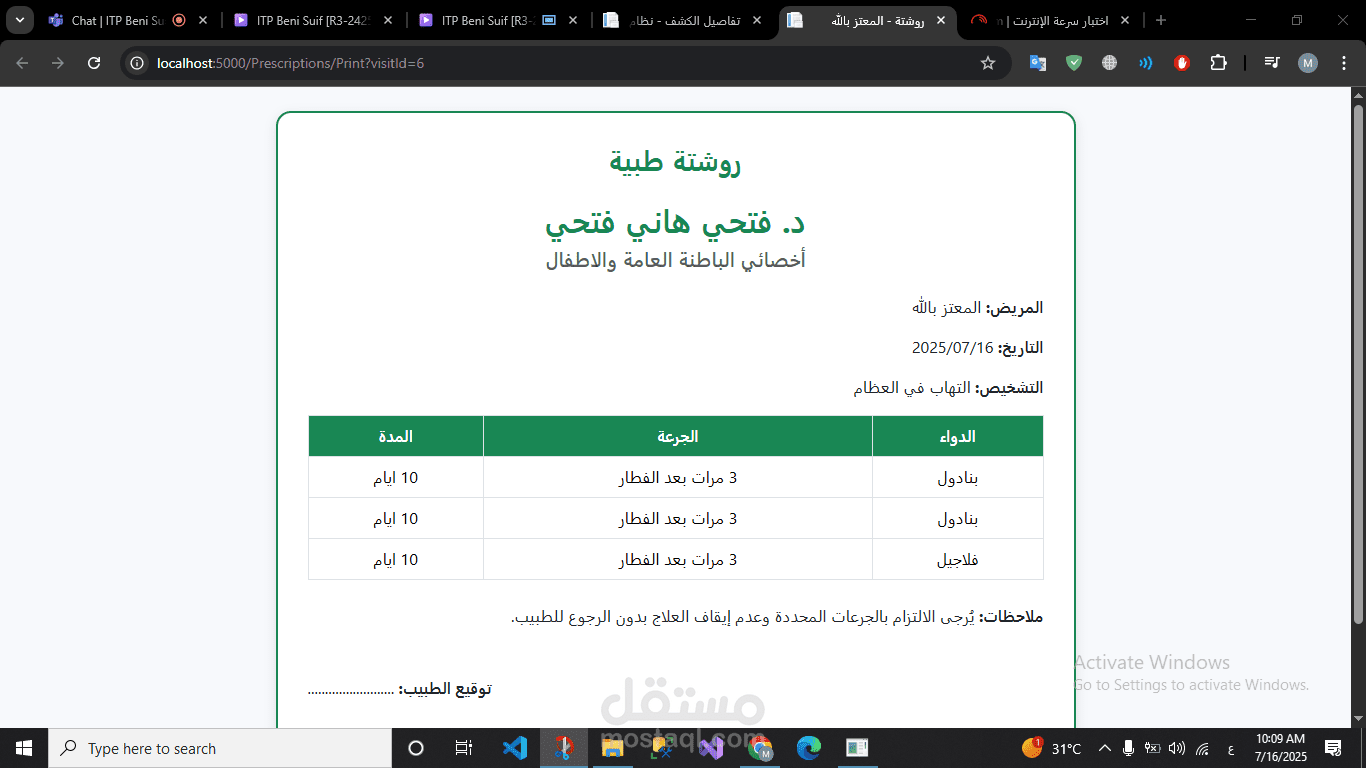Go back to the previous page
Image resolution: width=1366 pixels, height=768 pixels.
[x=22, y=63]
